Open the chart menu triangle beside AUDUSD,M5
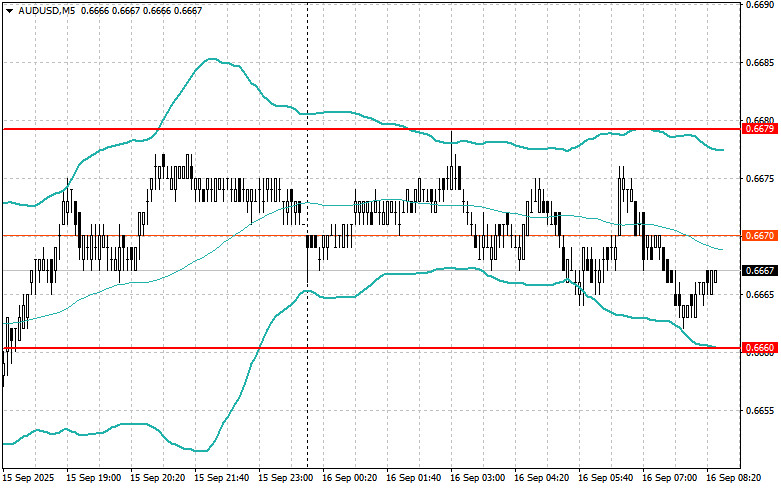The image size is (781, 489). 9,10
